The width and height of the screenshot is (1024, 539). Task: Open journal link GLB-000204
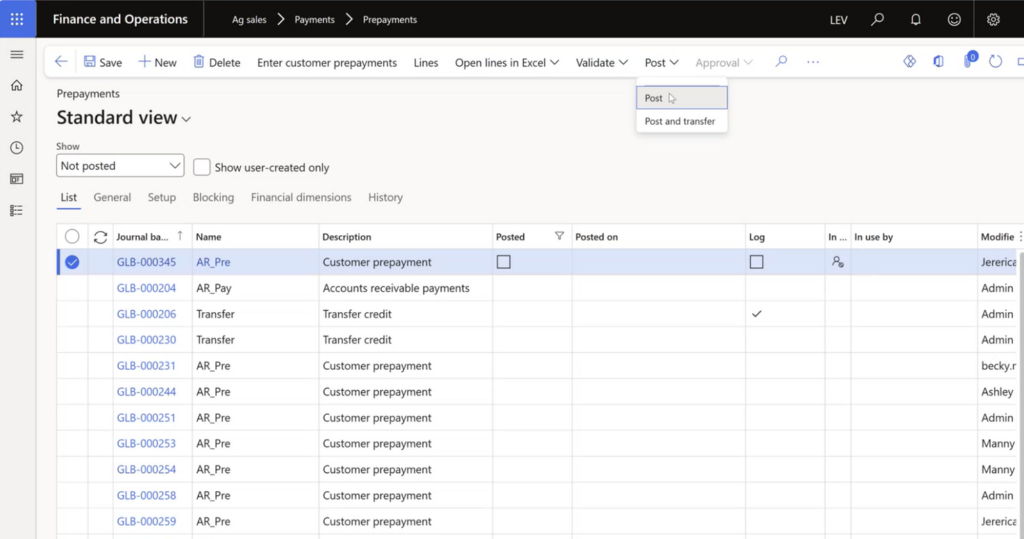(146, 288)
